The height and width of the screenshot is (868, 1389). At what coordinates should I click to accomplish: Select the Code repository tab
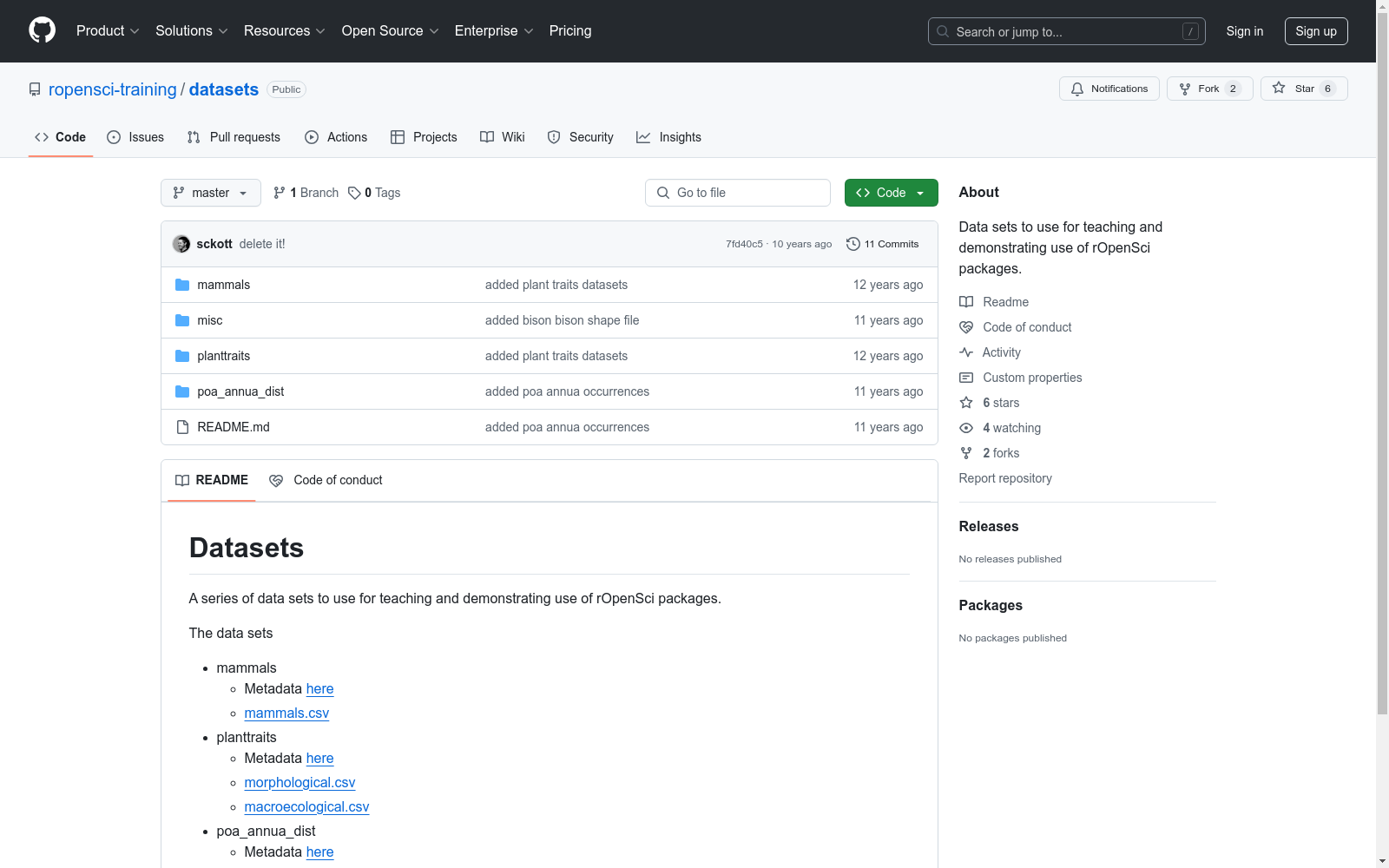pos(61,137)
